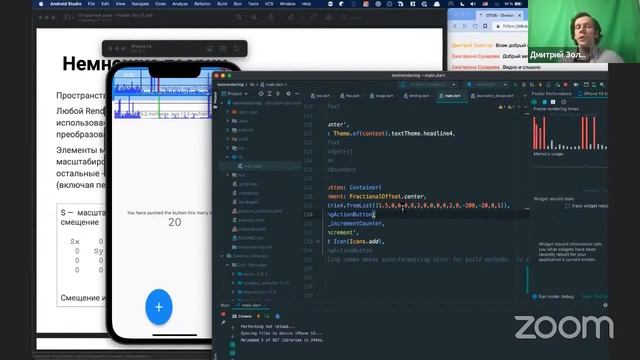Click the Matrix4.fromList code line
640x360 pixels.
coord(419,205)
